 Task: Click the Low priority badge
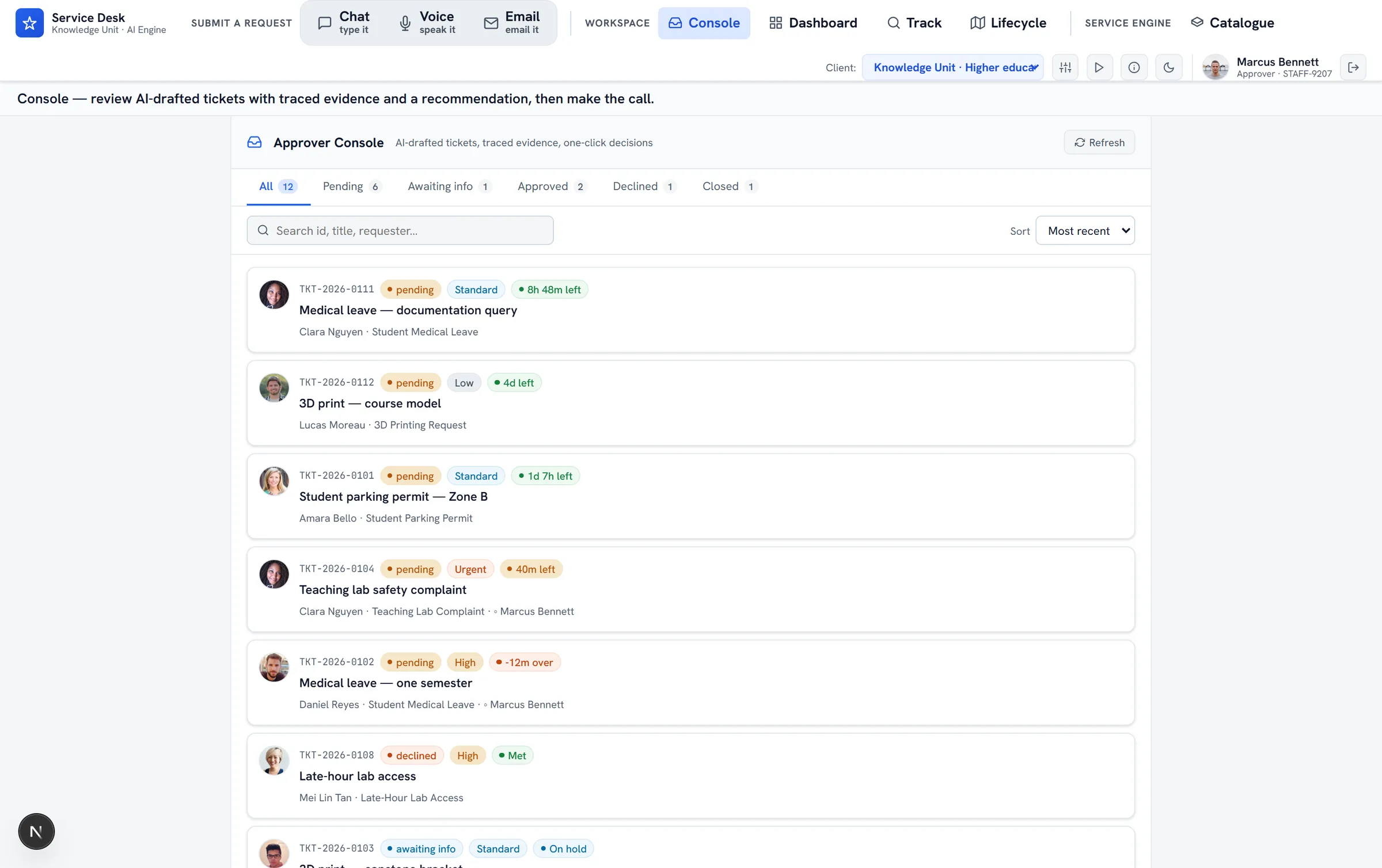464,383
